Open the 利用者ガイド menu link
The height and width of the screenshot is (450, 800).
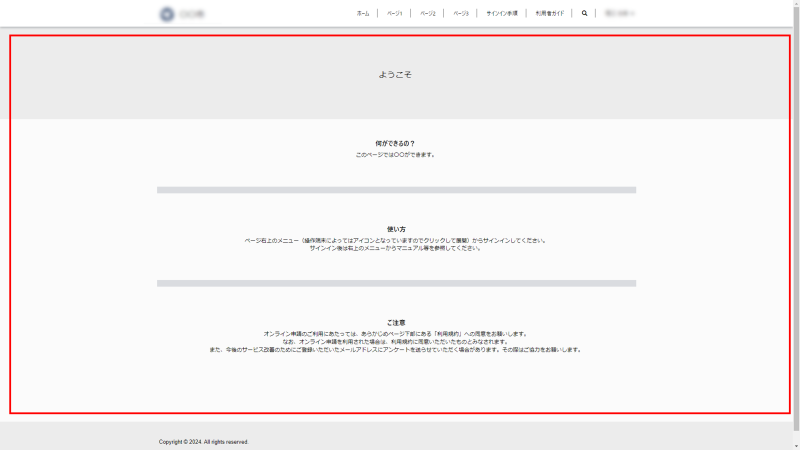click(551, 14)
